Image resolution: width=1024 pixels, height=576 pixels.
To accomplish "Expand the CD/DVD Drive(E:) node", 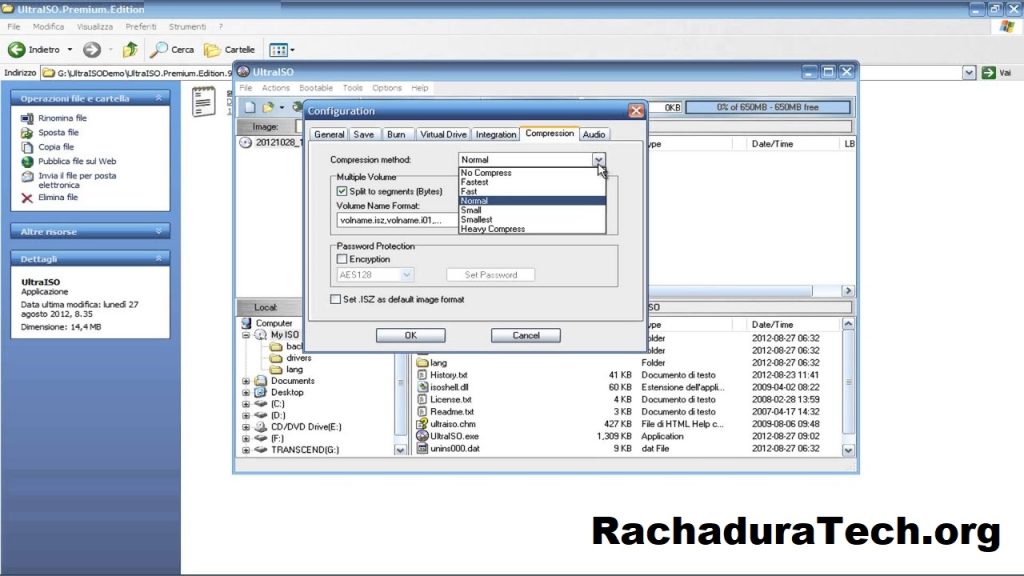I will coord(246,427).
